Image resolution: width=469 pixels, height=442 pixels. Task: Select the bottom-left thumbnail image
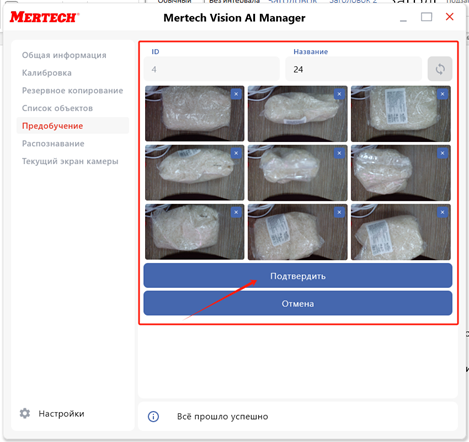(x=195, y=232)
